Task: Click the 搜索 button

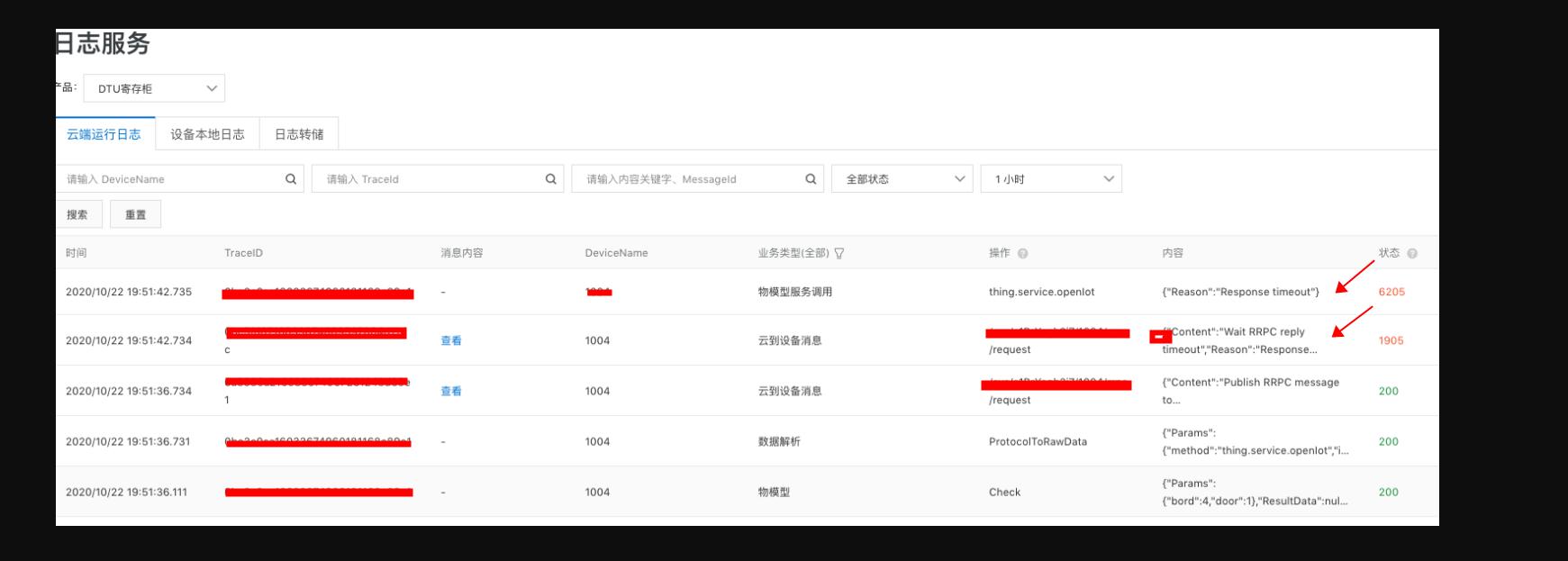Action: pos(77,214)
